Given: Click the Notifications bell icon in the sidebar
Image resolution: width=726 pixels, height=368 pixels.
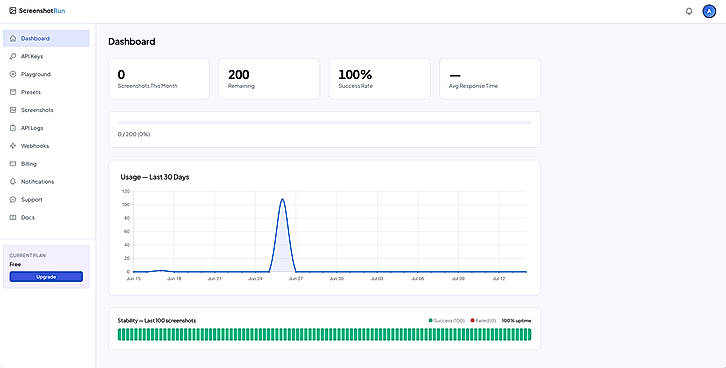Looking at the screenshot, I should pyautogui.click(x=13, y=181).
